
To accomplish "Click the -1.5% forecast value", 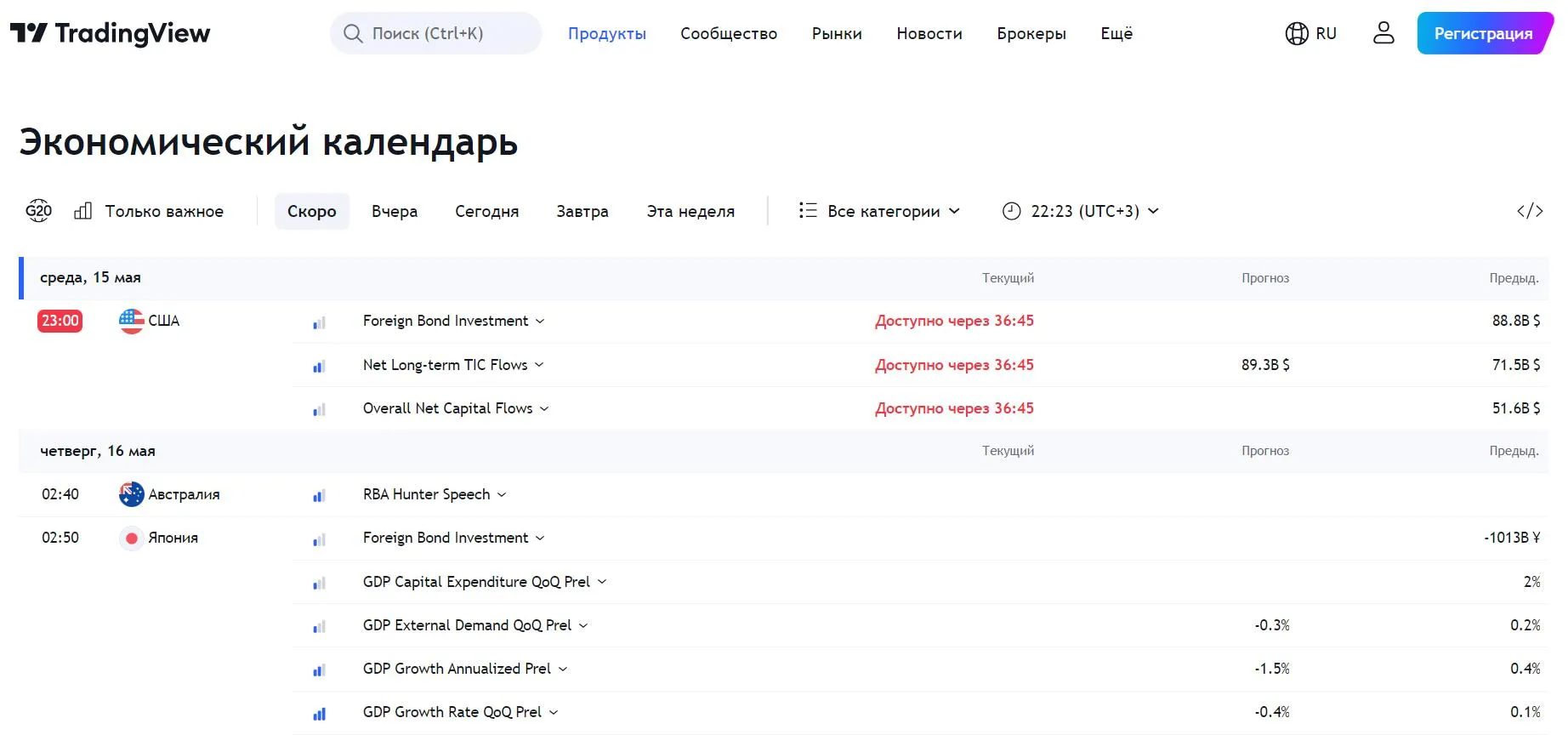I will coord(1272,669).
